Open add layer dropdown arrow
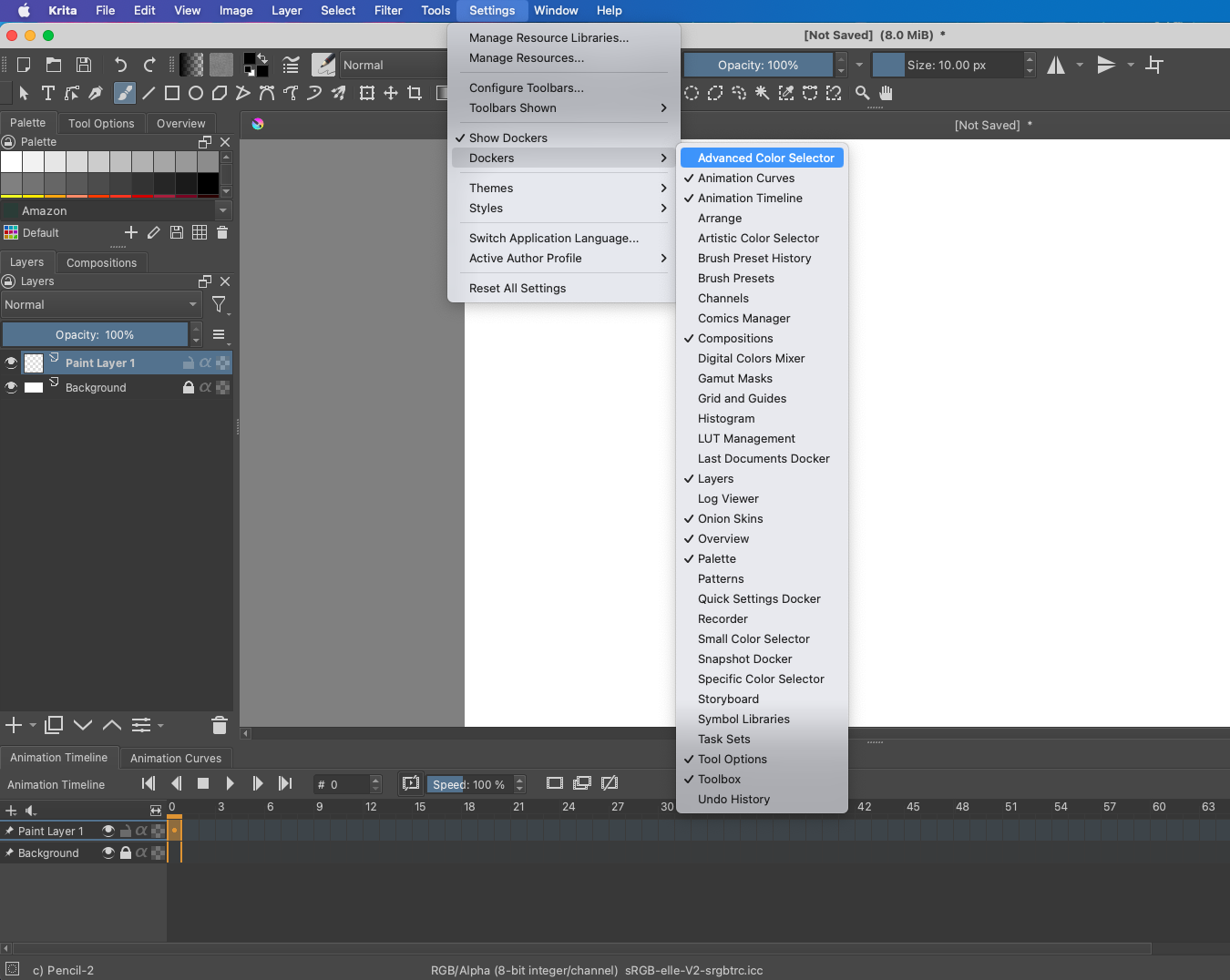Image resolution: width=1230 pixels, height=980 pixels. pyautogui.click(x=33, y=726)
